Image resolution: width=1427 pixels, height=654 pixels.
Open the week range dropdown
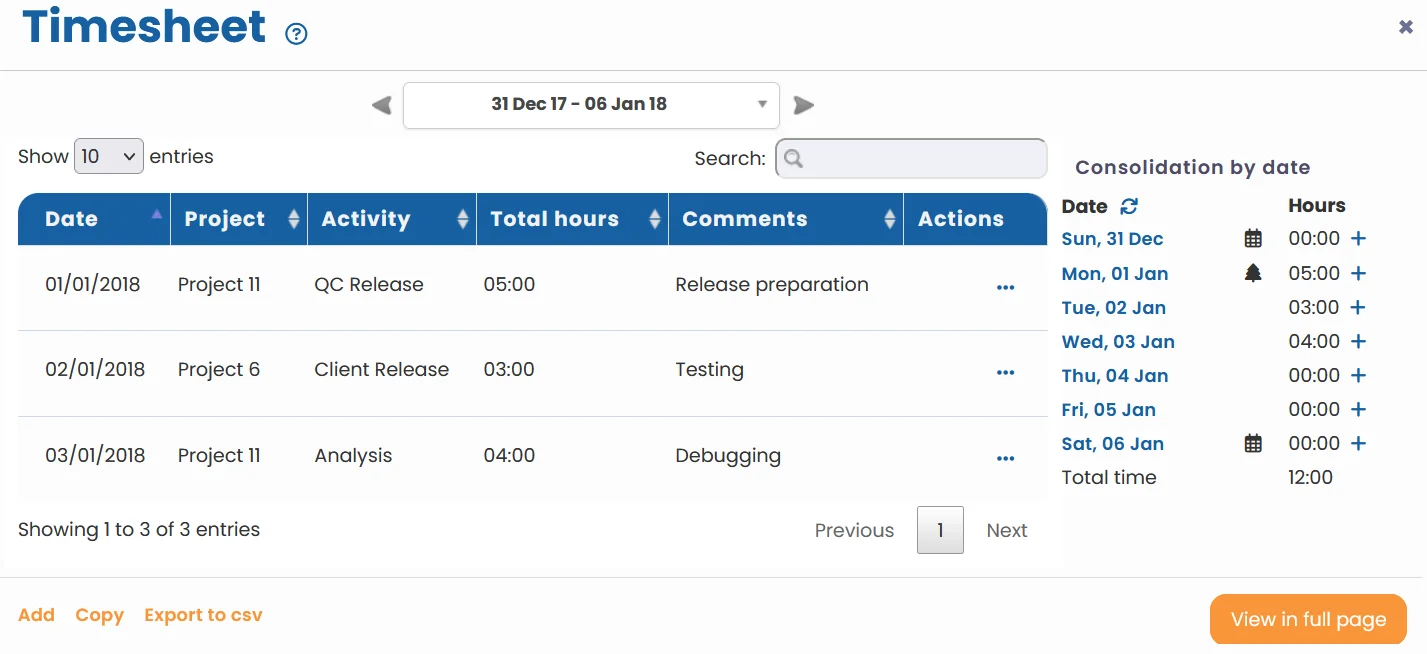pyautogui.click(x=590, y=104)
